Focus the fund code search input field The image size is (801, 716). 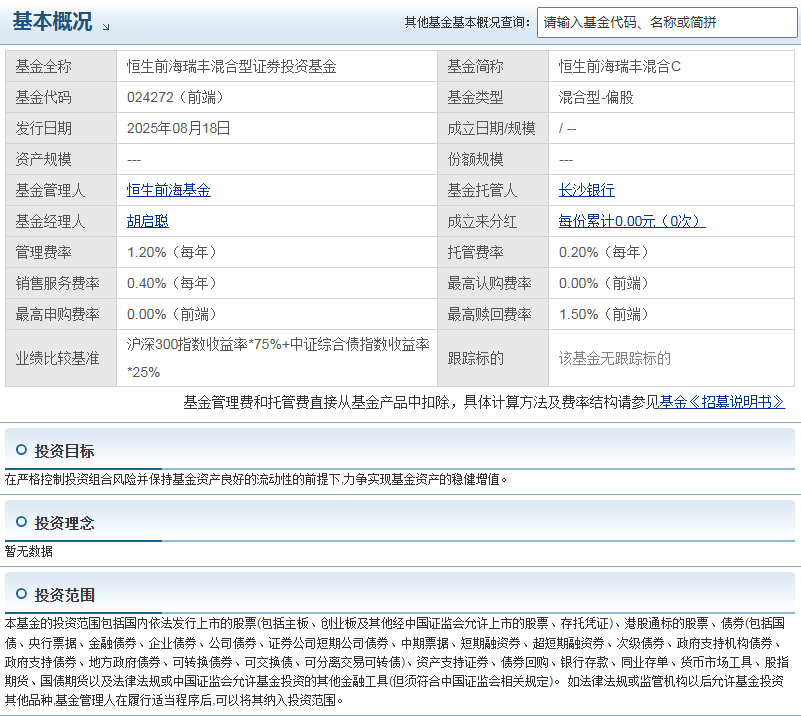click(667, 22)
